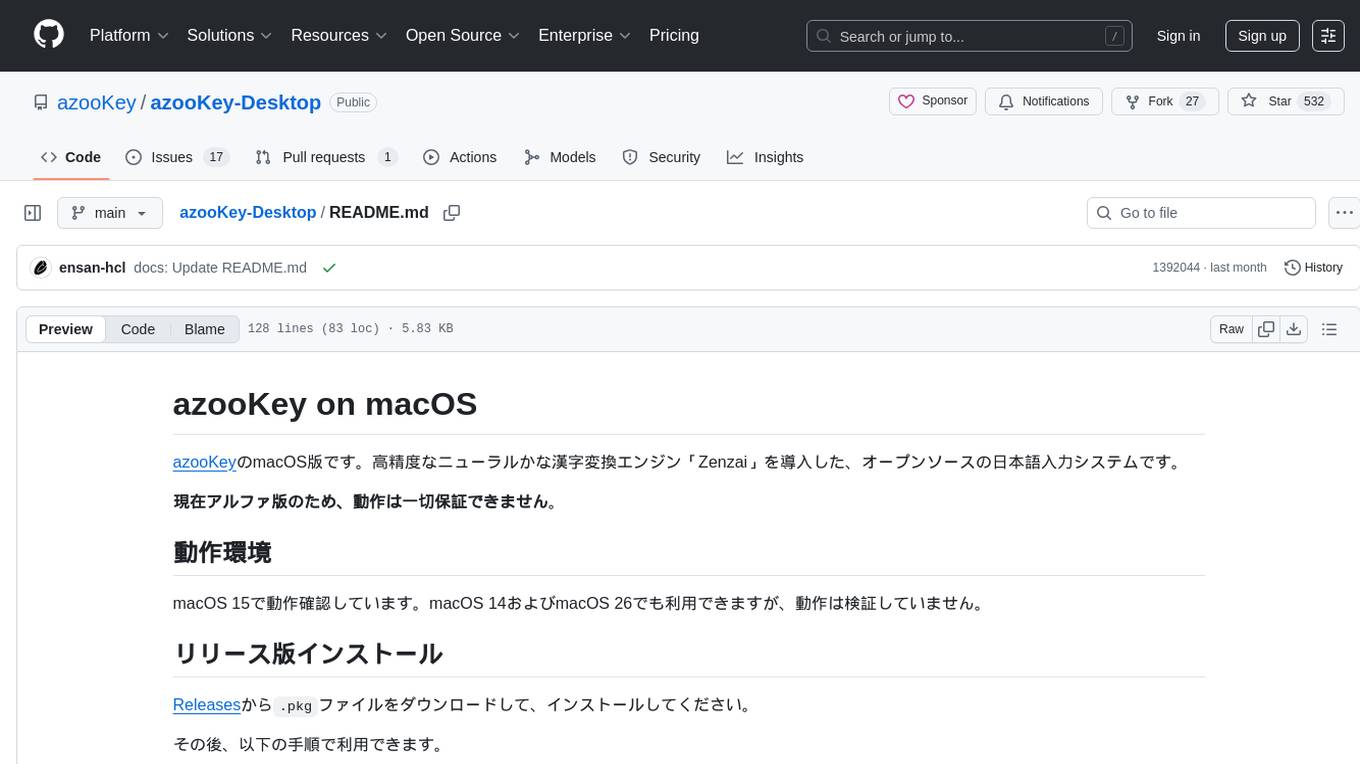Image resolution: width=1360 pixels, height=764 pixels.
Task: Expand the Solutions menu
Action: pos(230,36)
